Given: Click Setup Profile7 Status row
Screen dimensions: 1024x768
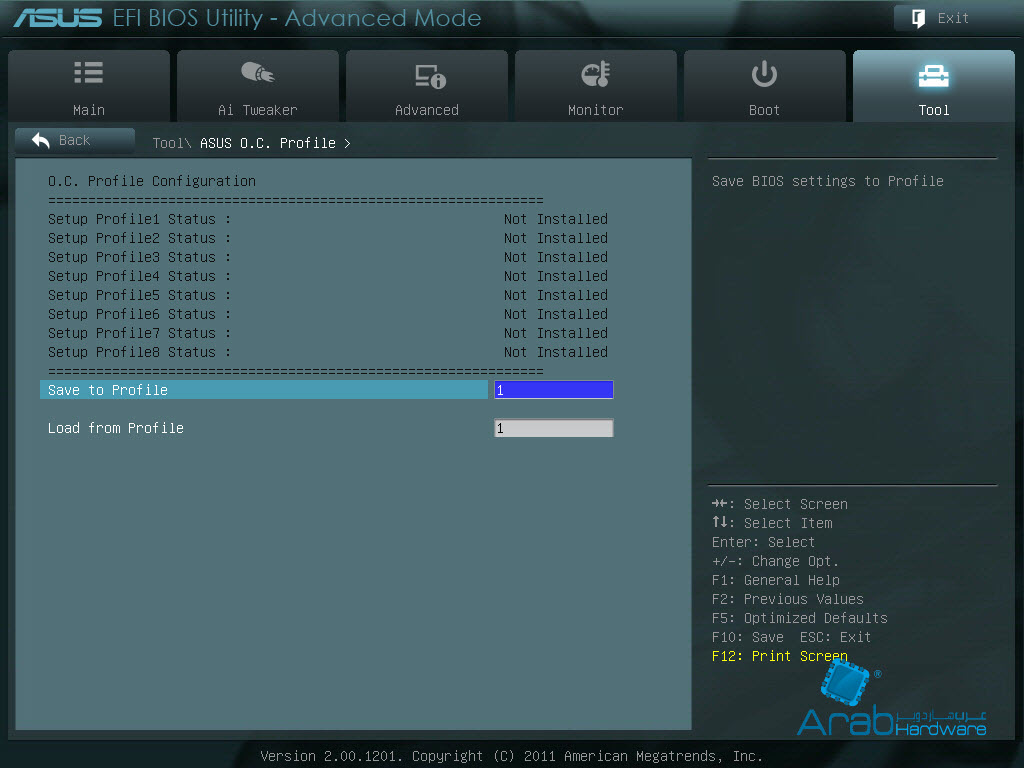Looking at the screenshot, I should tap(328, 333).
